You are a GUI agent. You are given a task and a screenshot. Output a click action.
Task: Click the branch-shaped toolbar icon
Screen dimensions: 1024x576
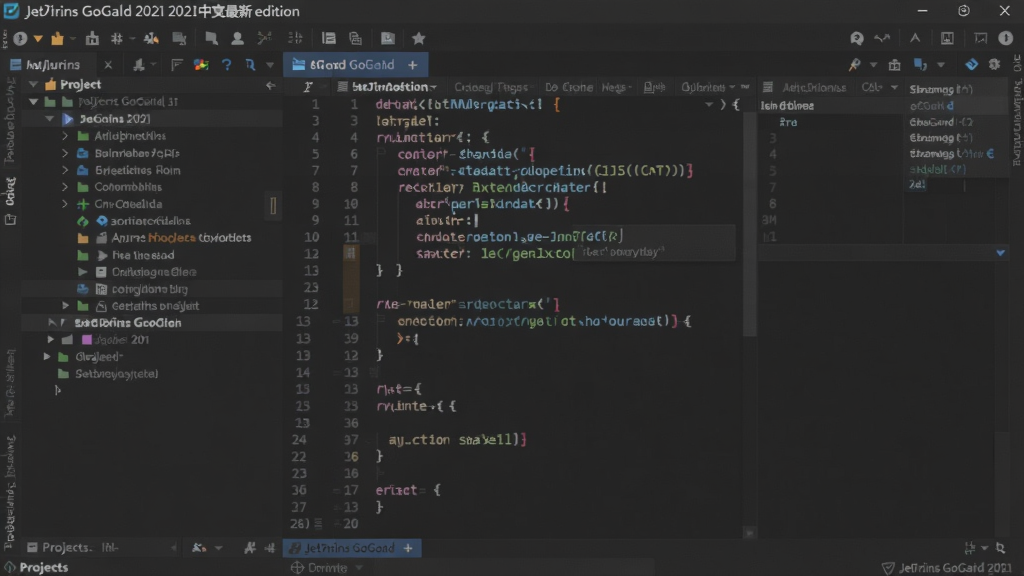[x=264, y=39]
